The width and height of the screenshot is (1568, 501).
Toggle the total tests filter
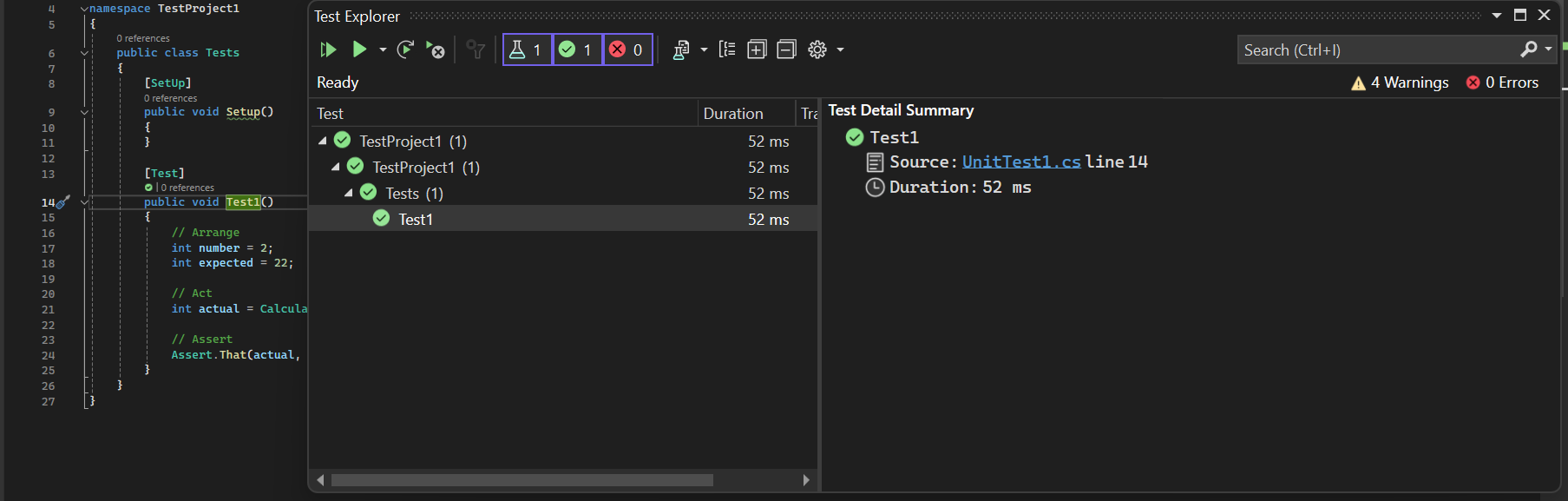click(x=527, y=49)
